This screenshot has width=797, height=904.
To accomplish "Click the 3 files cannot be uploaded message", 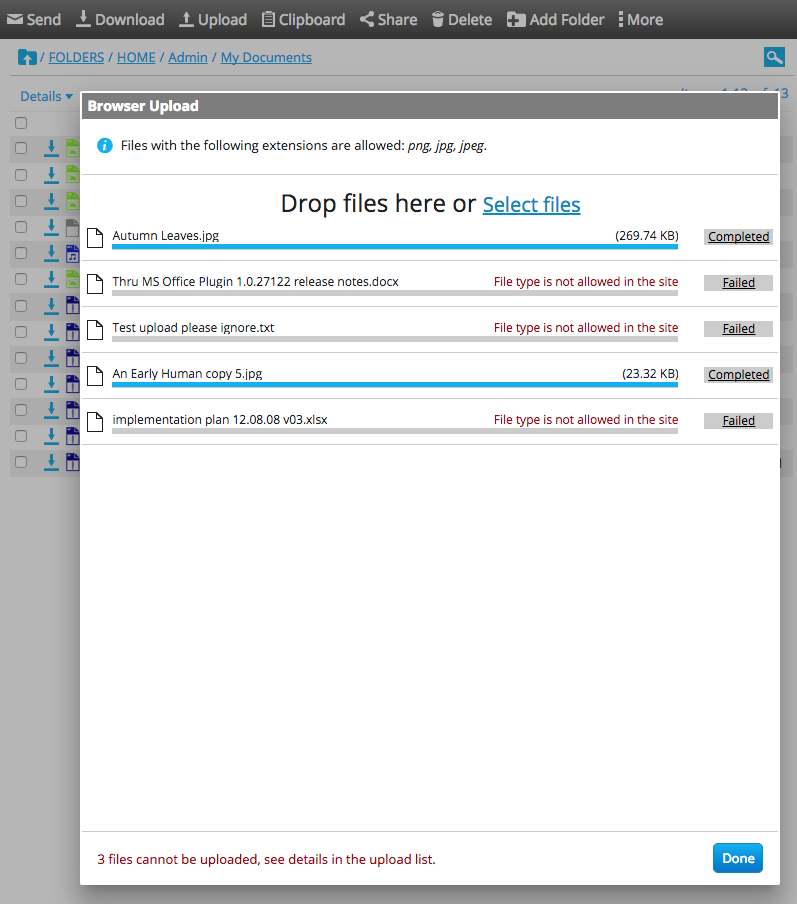I will click(x=266, y=859).
